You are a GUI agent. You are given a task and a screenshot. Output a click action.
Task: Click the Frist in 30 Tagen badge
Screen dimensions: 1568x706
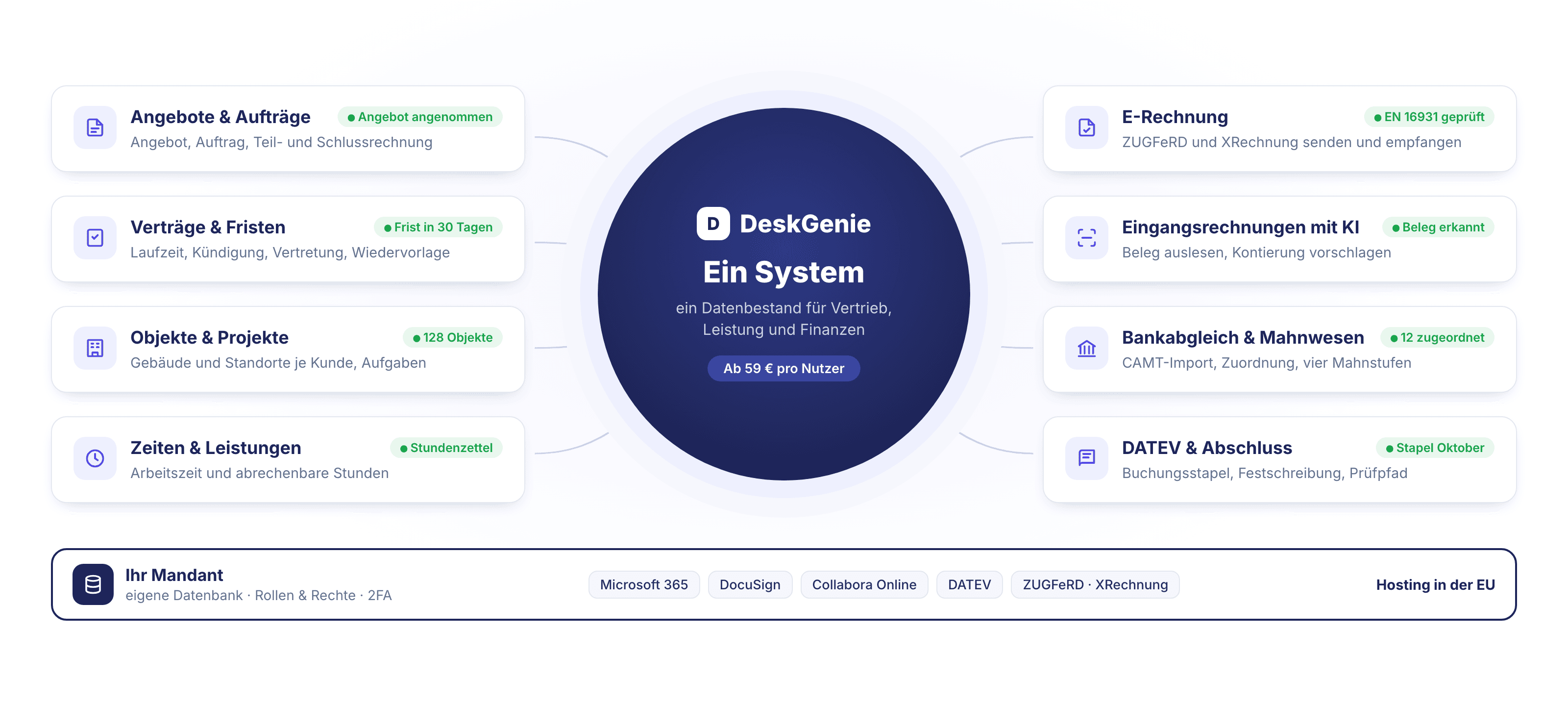point(438,227)
